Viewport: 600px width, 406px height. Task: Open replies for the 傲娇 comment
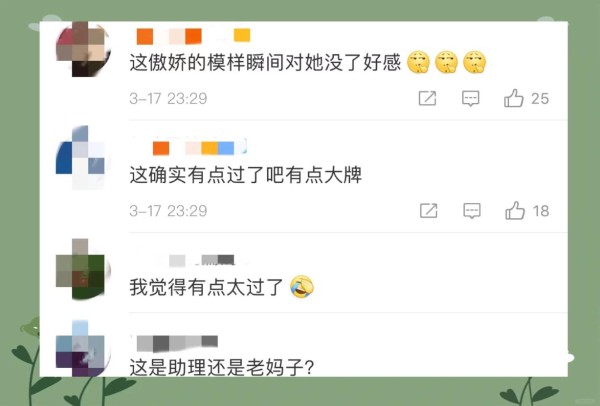471,98
